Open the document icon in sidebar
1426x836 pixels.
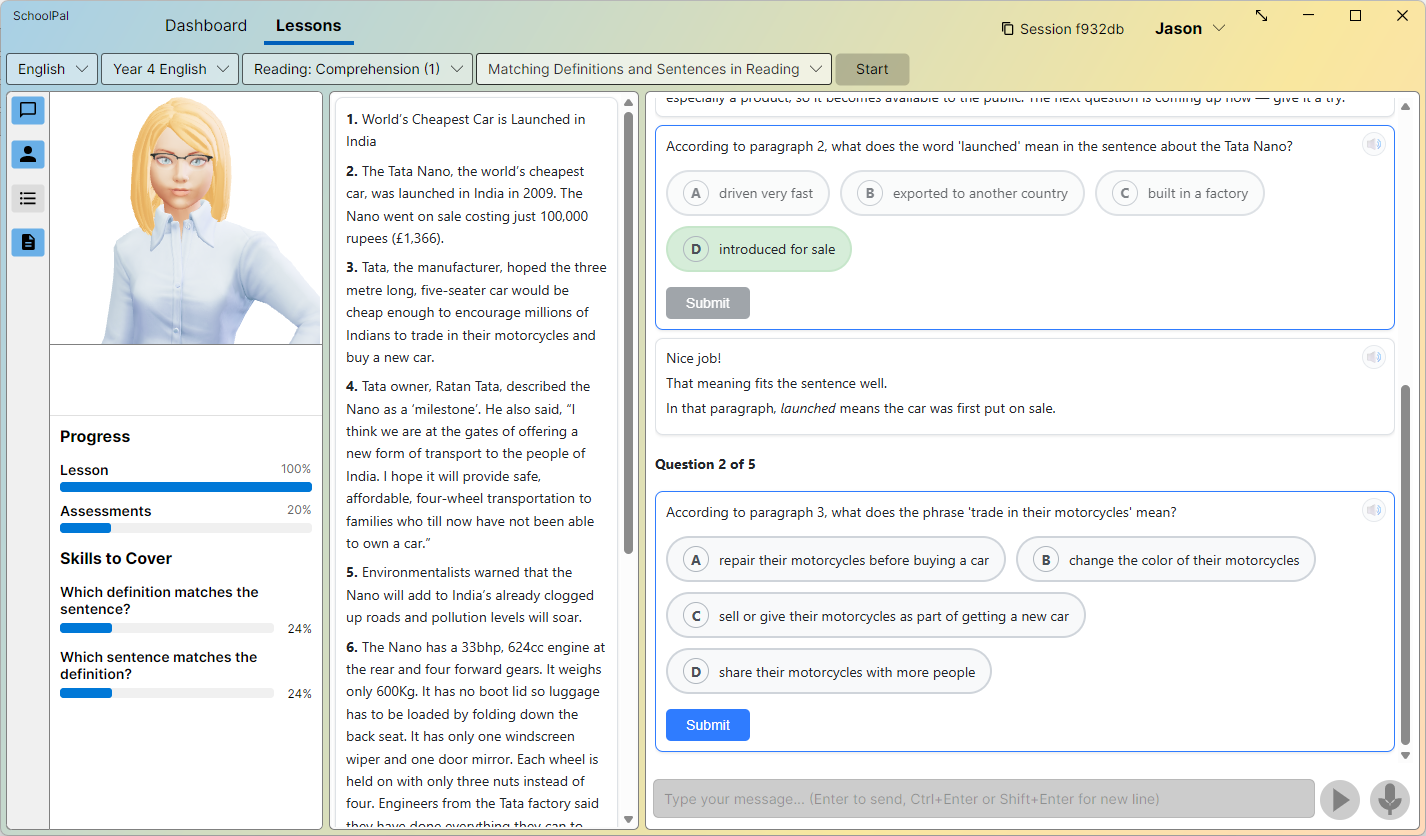coord(28,242)
